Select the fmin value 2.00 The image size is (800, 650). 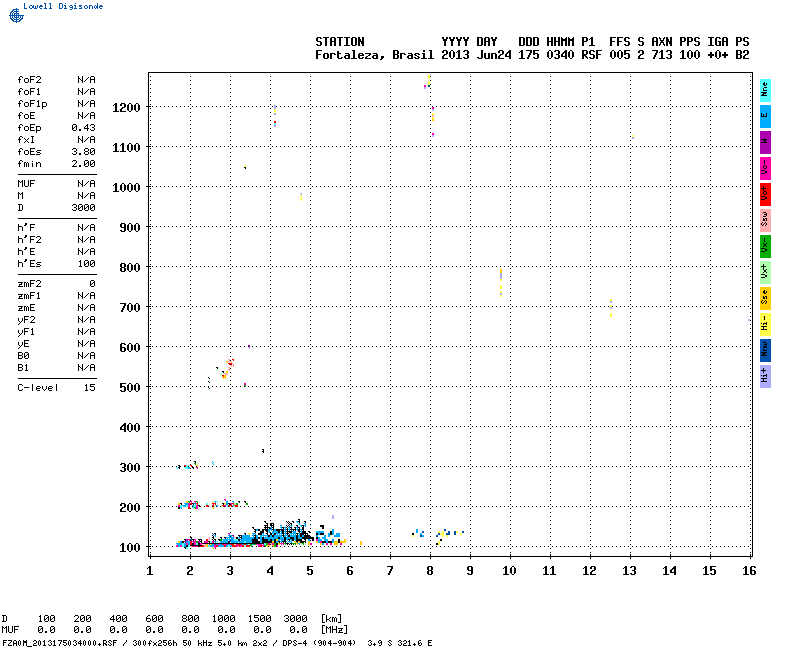[83, 163]
